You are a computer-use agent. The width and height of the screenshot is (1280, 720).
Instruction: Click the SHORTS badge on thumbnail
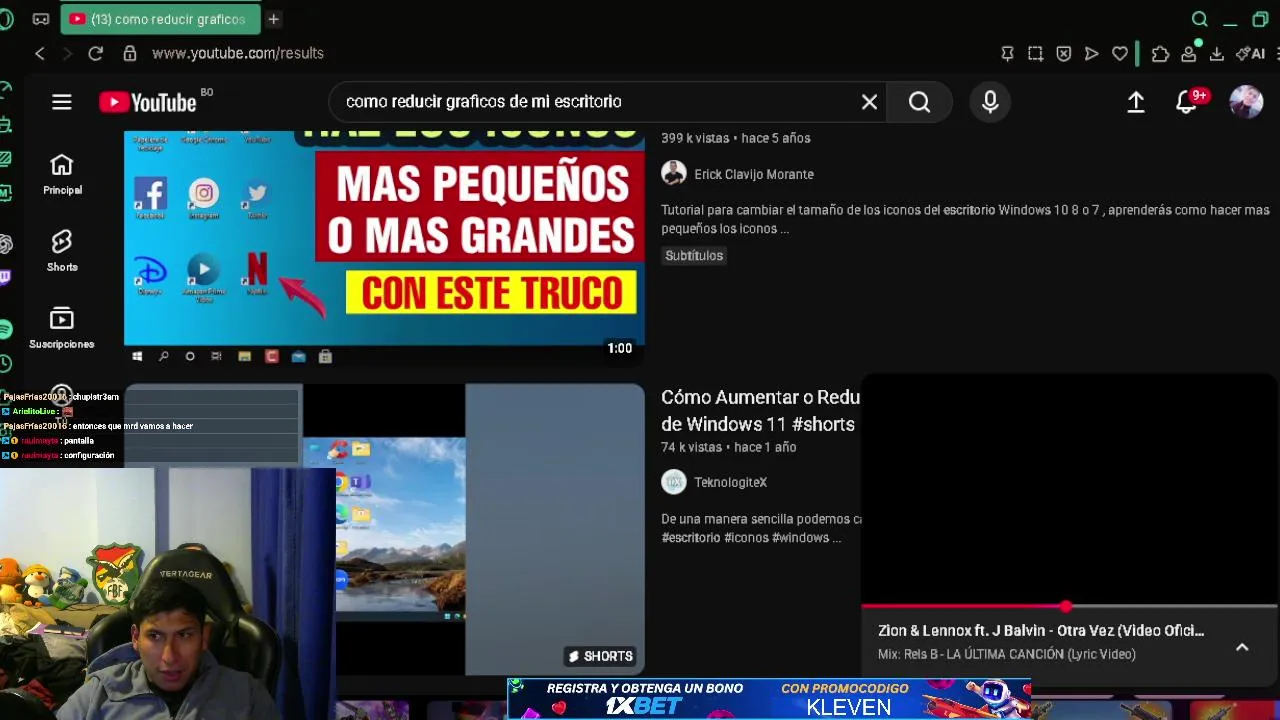pyautogui.click(x=601, y=656)
